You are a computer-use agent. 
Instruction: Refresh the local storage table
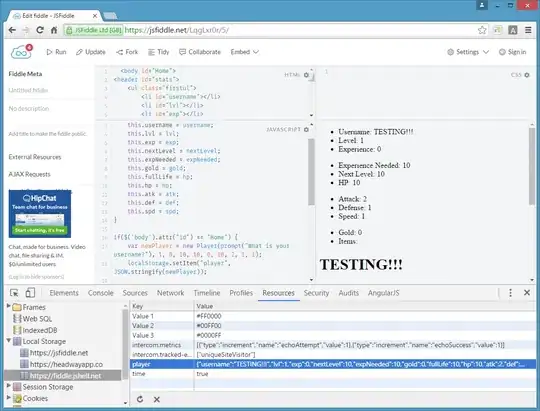(140, 399)
